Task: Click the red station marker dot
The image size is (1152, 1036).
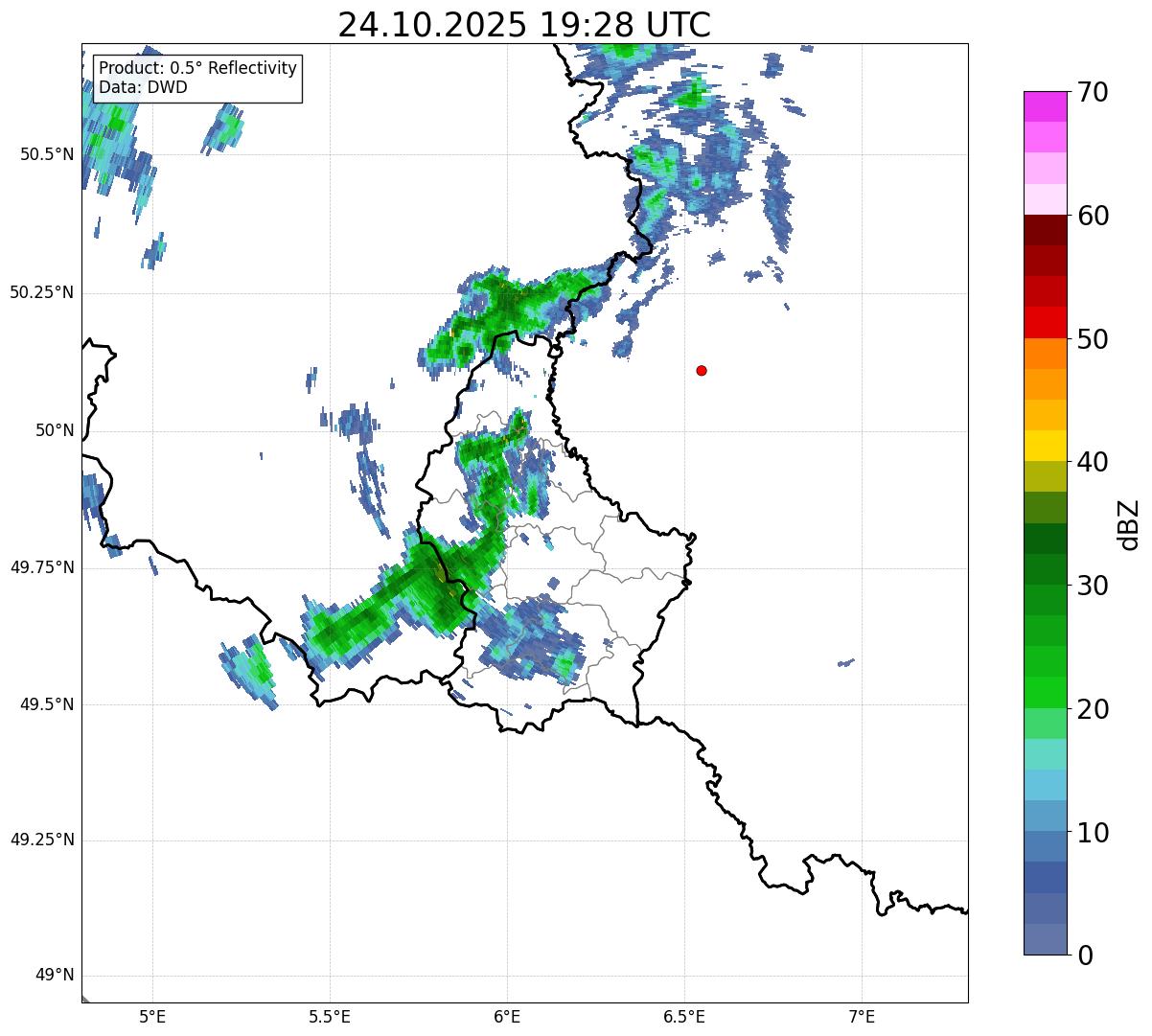Action: coord(702,370)
